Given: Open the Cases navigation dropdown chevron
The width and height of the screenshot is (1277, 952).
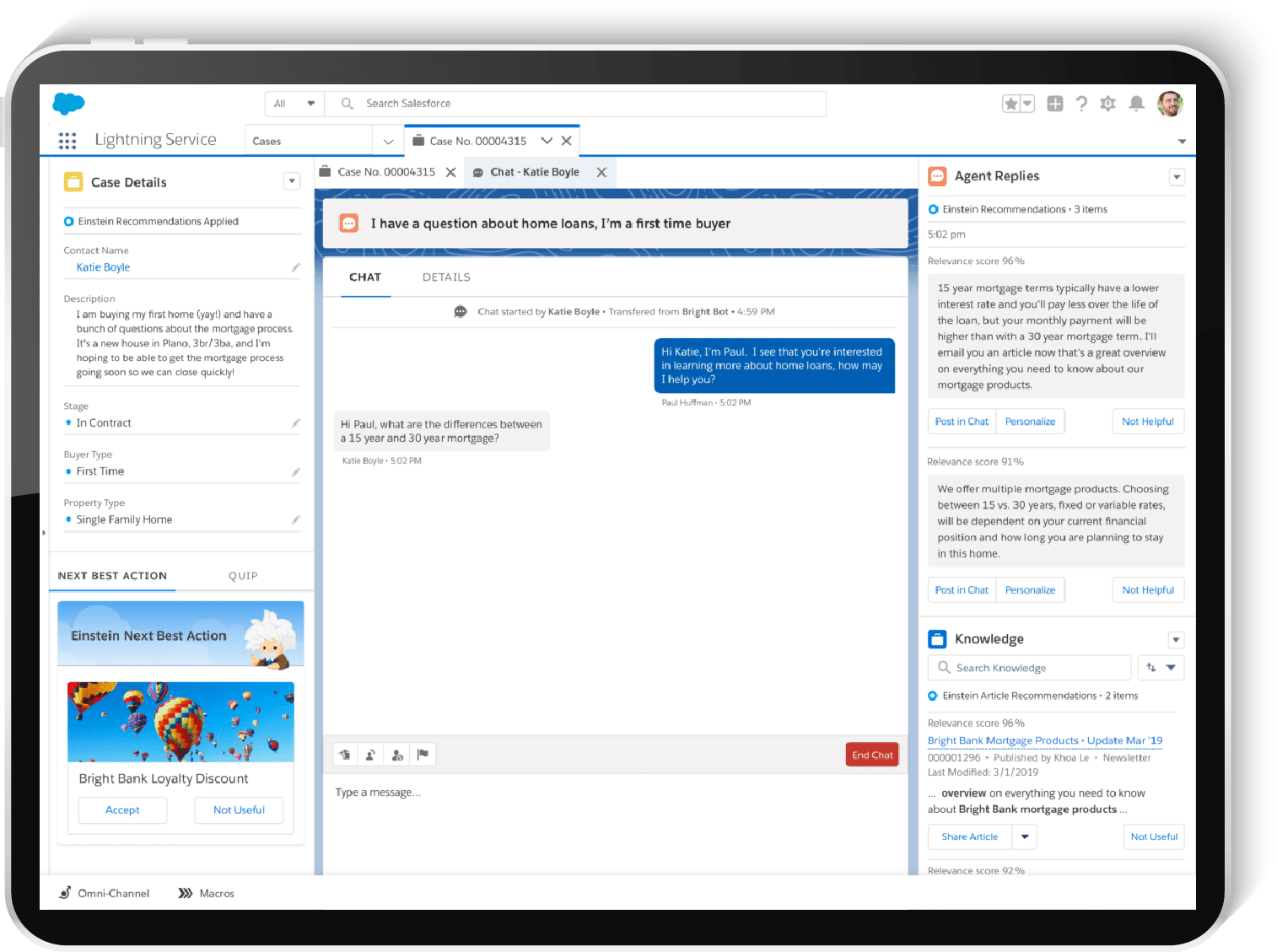Looking at the screenshot, I should [388, 142].
